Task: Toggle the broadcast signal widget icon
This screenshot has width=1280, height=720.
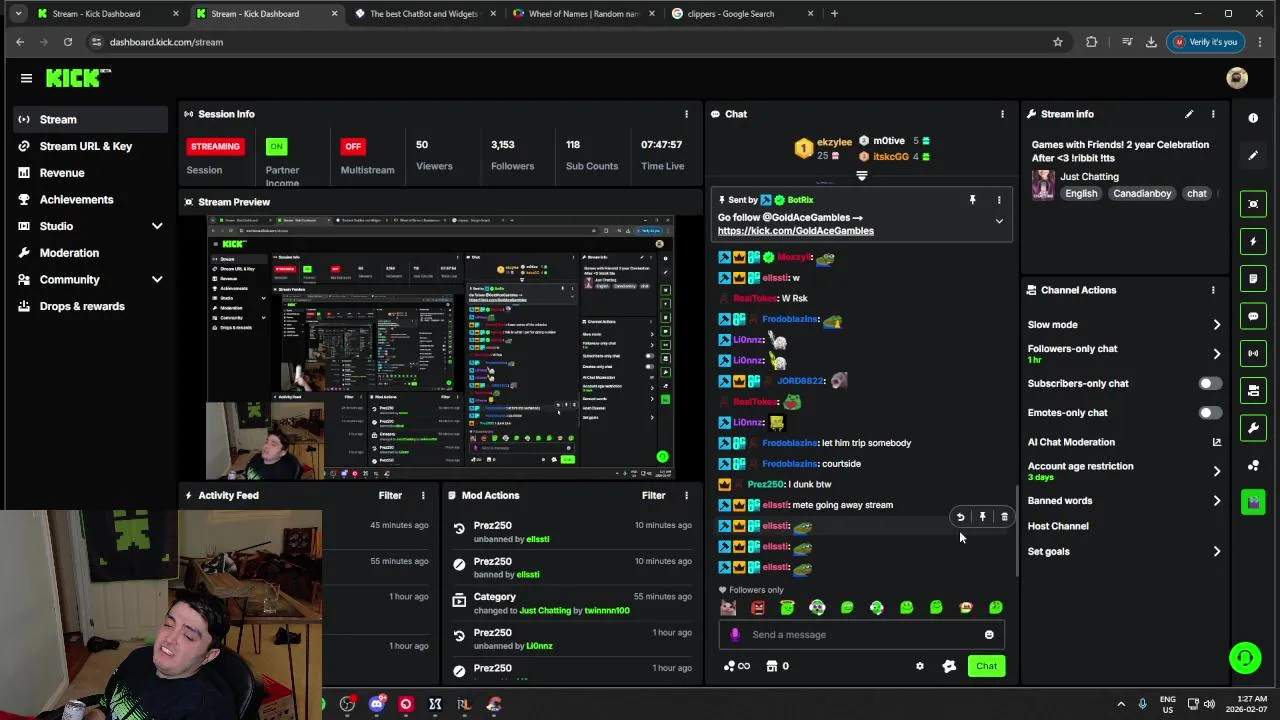Action: pos(1253,353)
